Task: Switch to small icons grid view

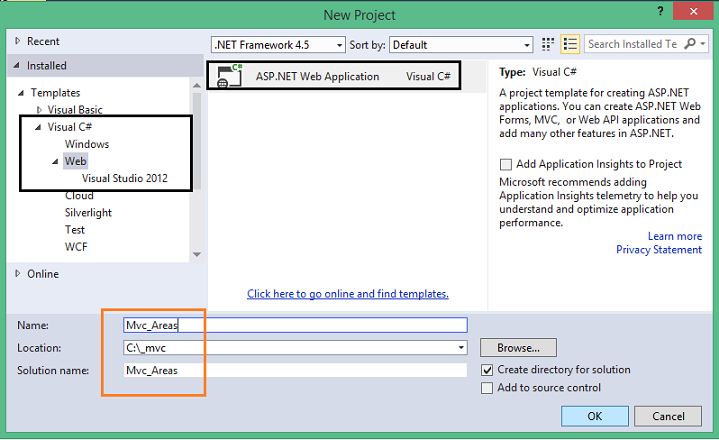Action: click(x=548, y=44)
